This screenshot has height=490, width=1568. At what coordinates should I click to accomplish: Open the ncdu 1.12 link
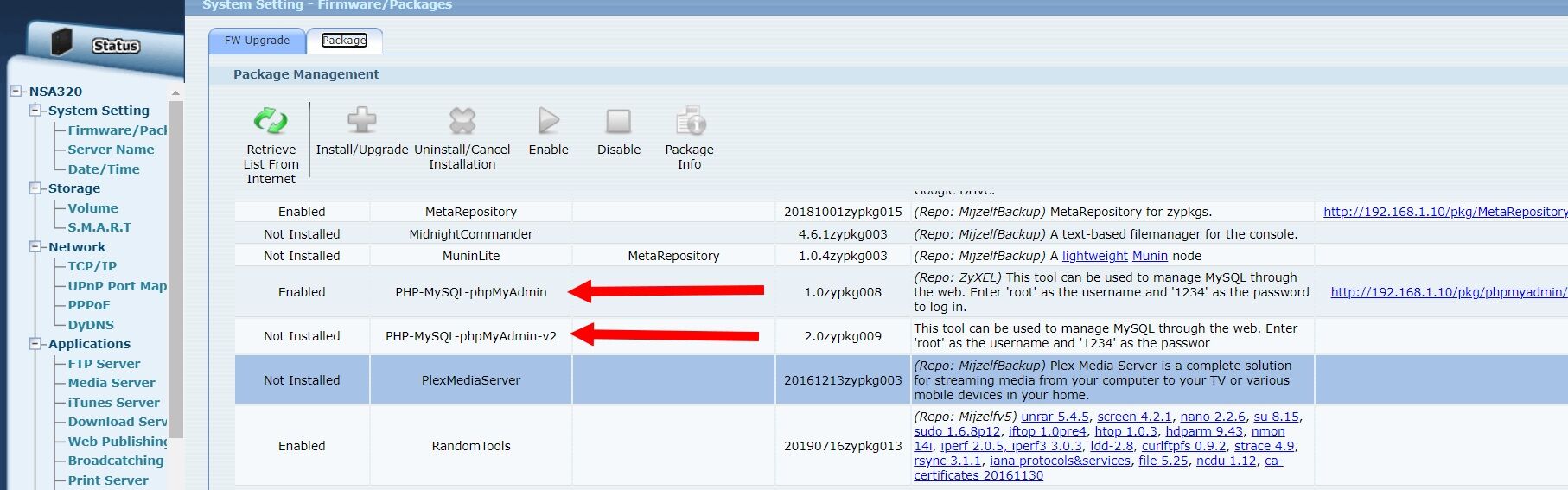1226,460
